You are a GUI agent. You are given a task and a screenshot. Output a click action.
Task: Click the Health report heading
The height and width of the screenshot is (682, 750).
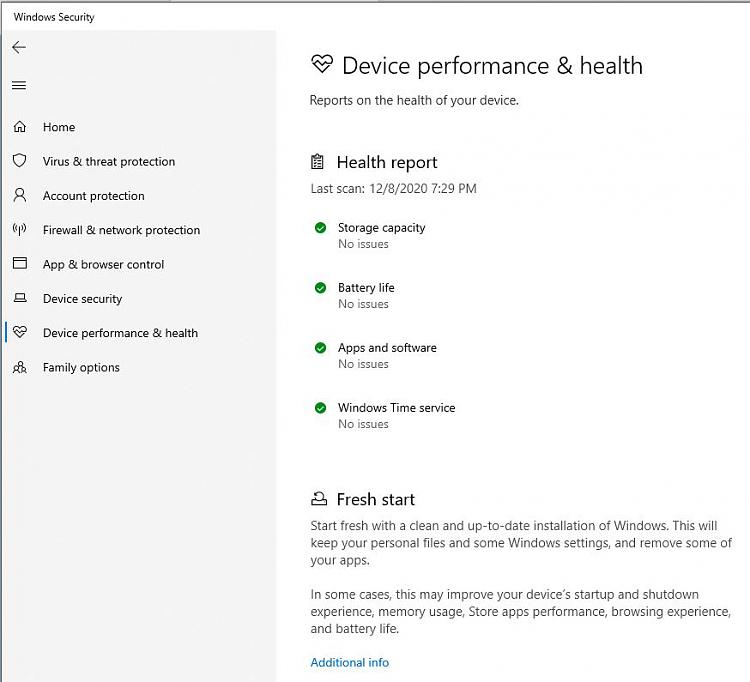[387, 163]
